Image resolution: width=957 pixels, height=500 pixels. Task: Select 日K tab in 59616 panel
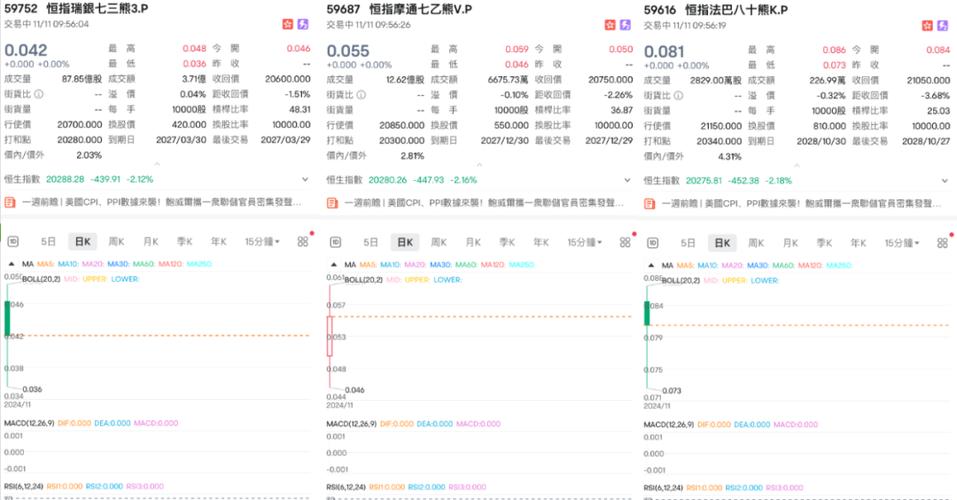point(723,243)
